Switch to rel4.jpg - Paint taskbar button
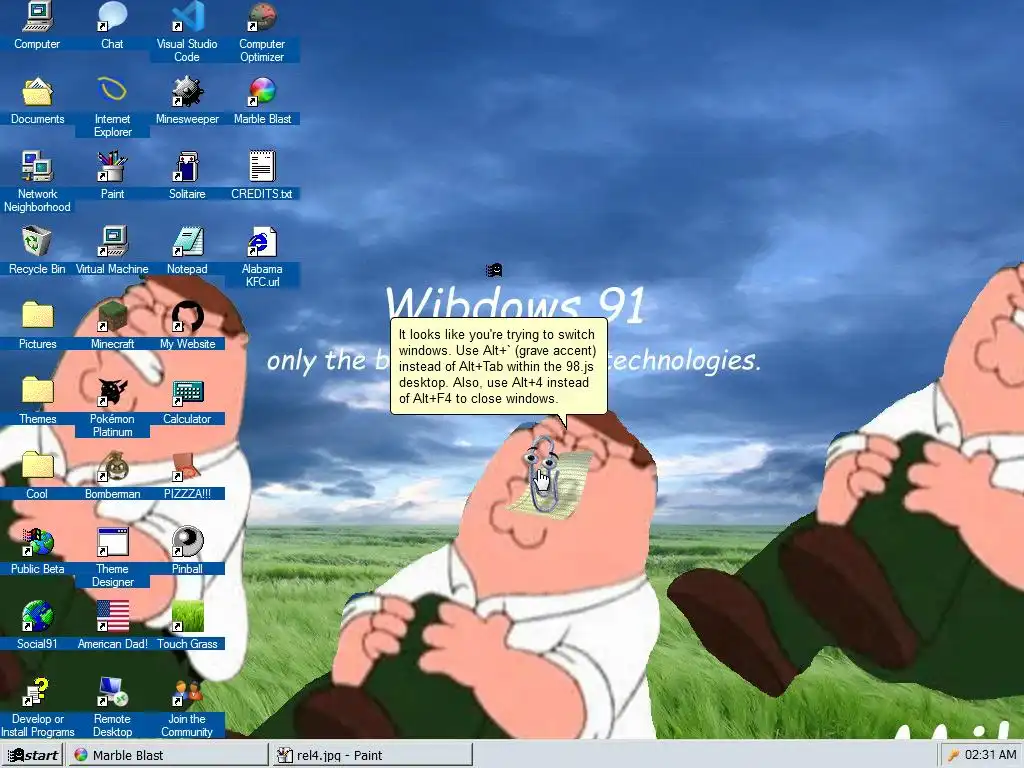Screen dimensions: 1024x768 [x=372, y=756]
